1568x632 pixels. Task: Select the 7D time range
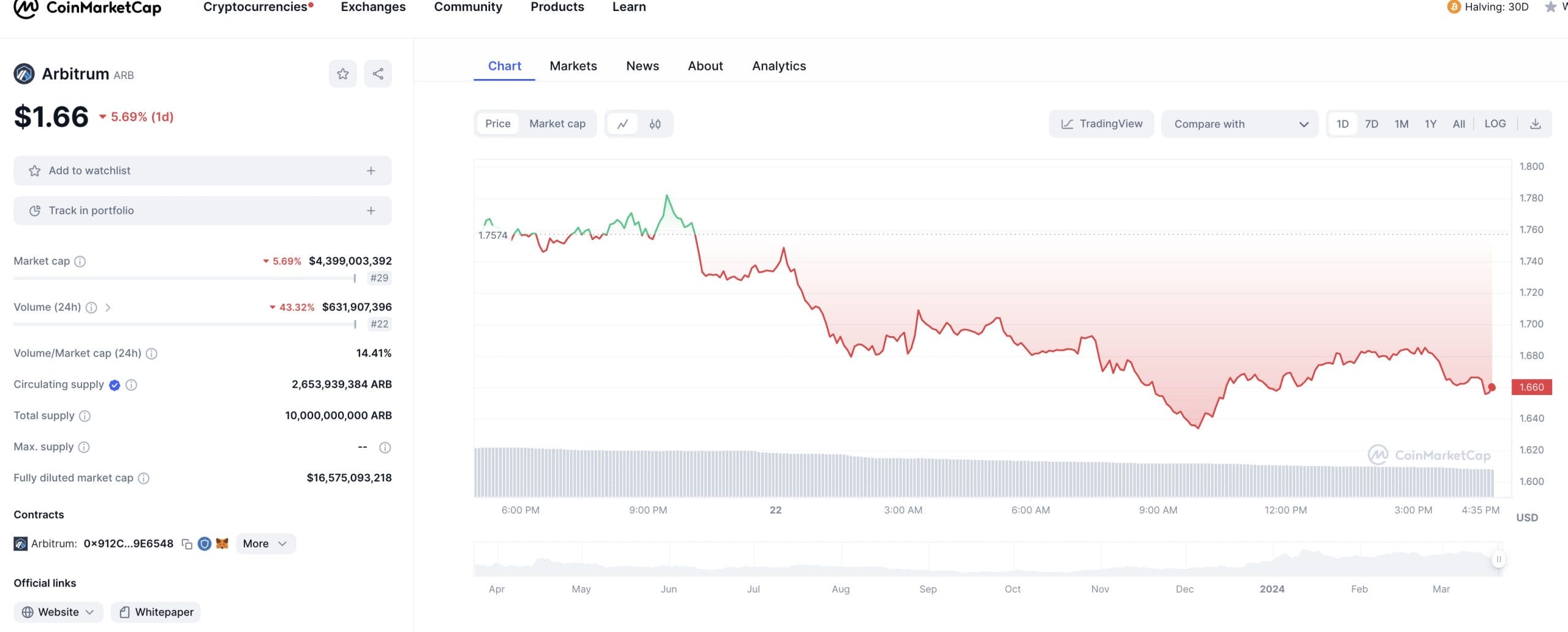(1371, 123)
